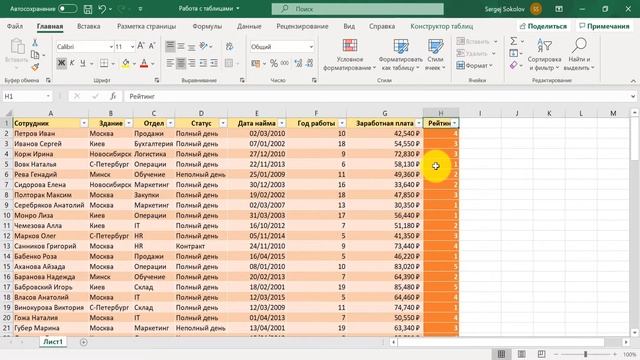This screenshot has width=640, height=360.
Task: Open the Разметка страницы tab
Action: 147,26
